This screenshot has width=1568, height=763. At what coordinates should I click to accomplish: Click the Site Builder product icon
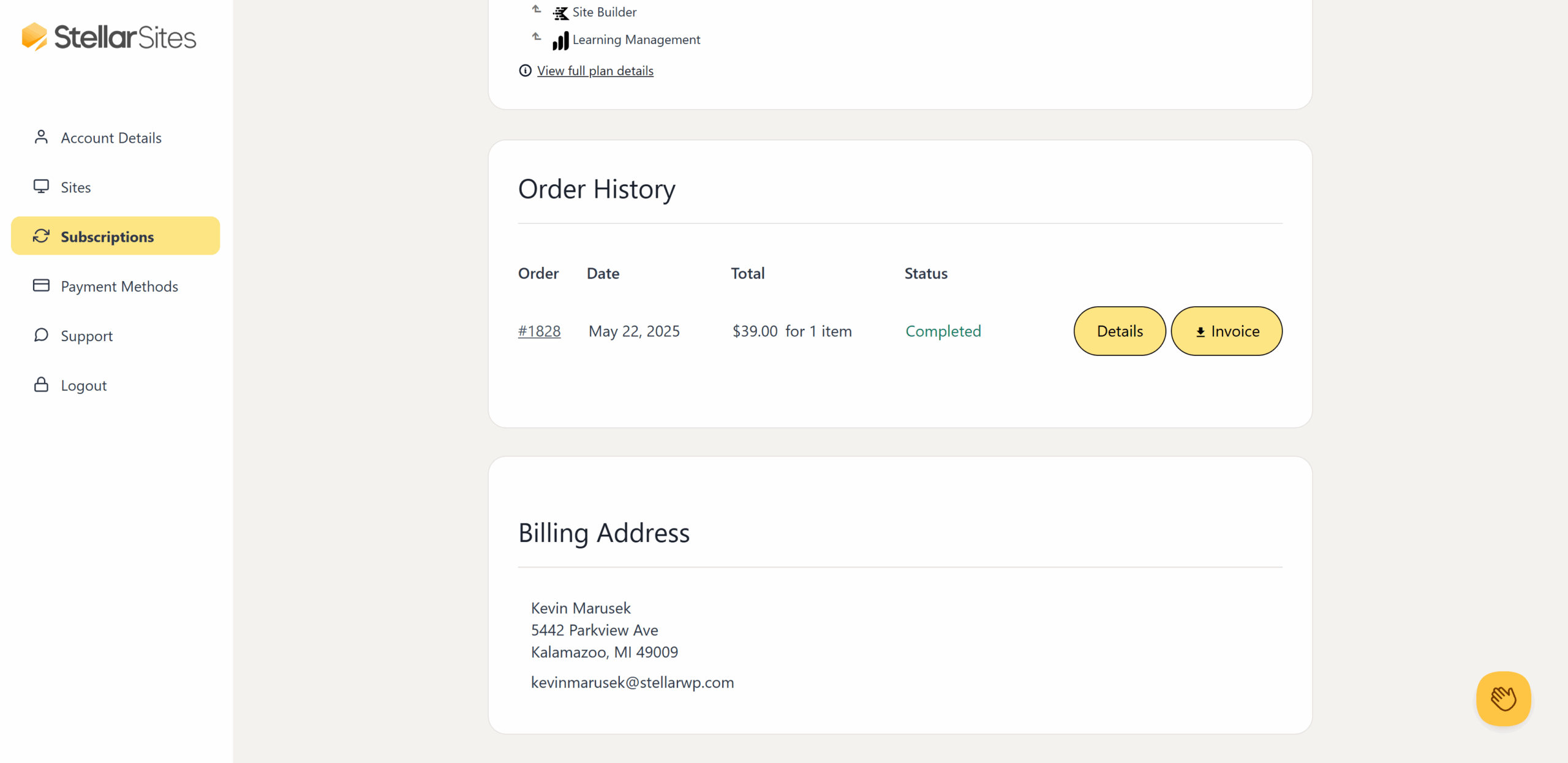pyautogui.click(x=560, y=13)
